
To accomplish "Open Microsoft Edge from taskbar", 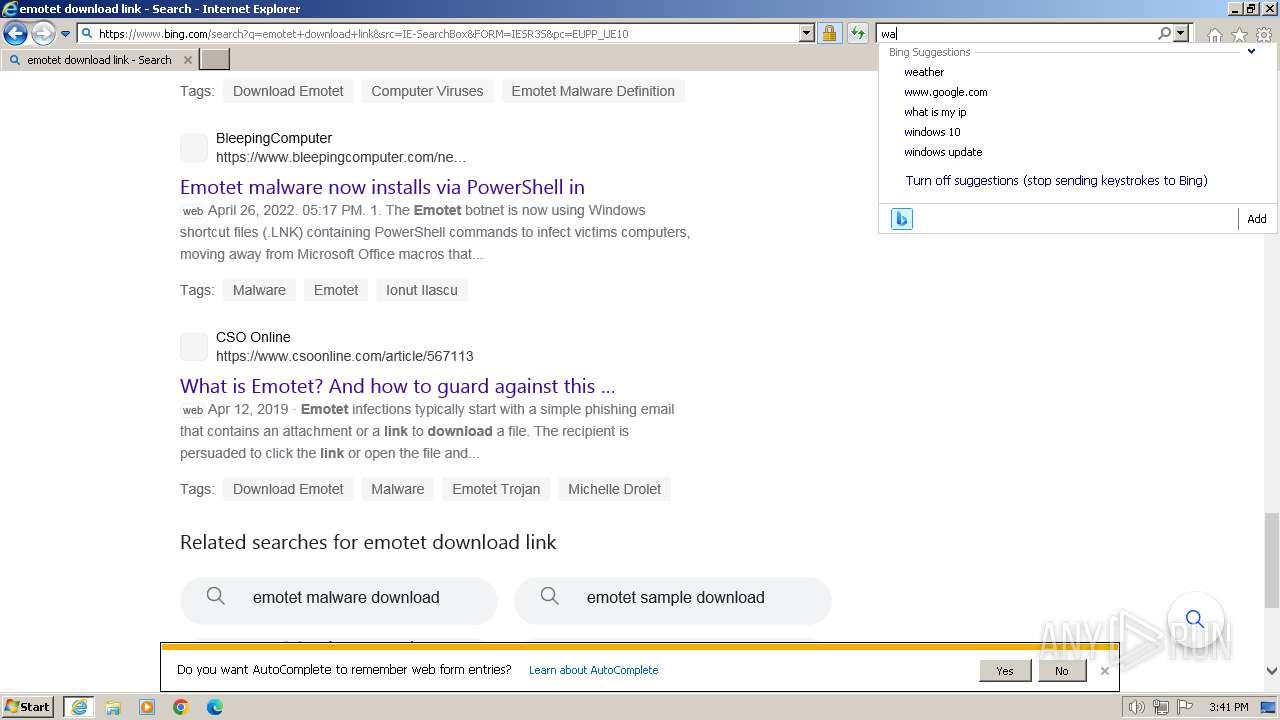I will click(215, 707).
